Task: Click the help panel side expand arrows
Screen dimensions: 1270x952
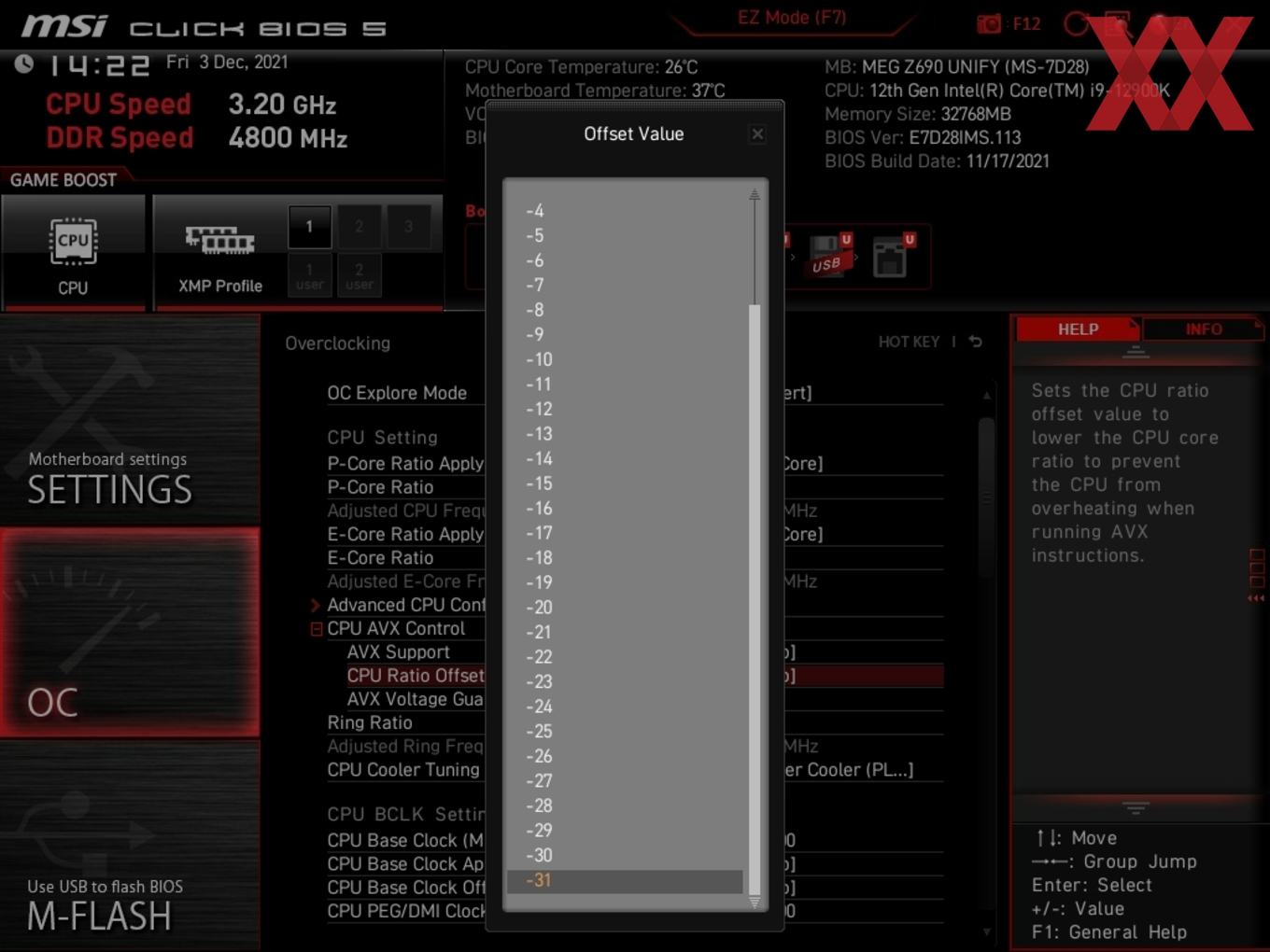Action: [1256, 598]
